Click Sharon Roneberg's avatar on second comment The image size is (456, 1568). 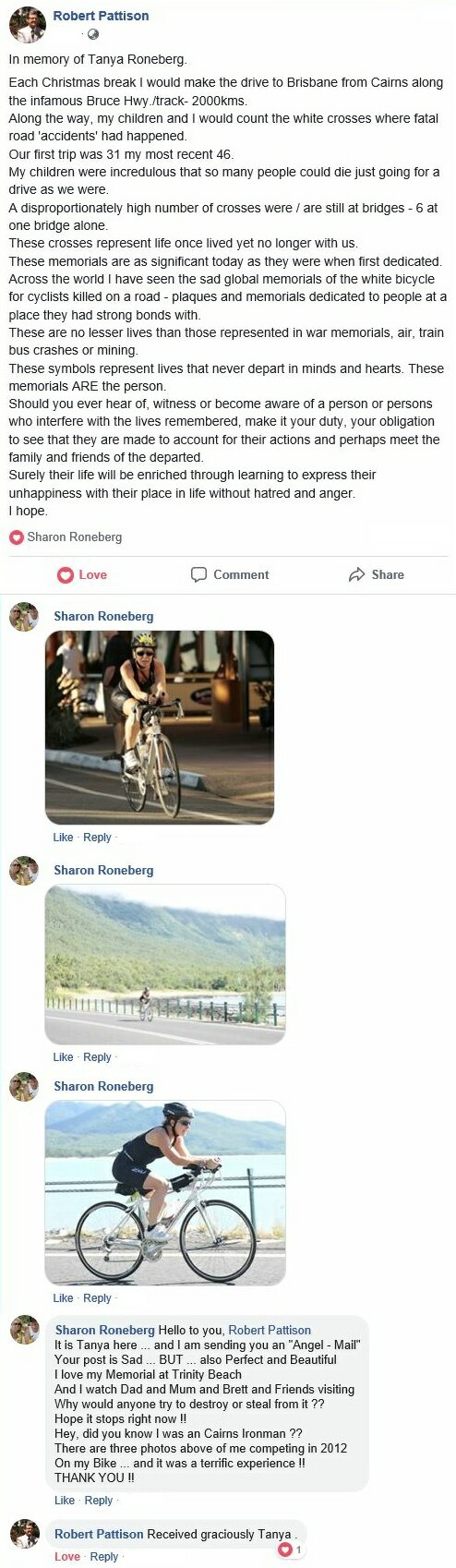click(24, 871)
